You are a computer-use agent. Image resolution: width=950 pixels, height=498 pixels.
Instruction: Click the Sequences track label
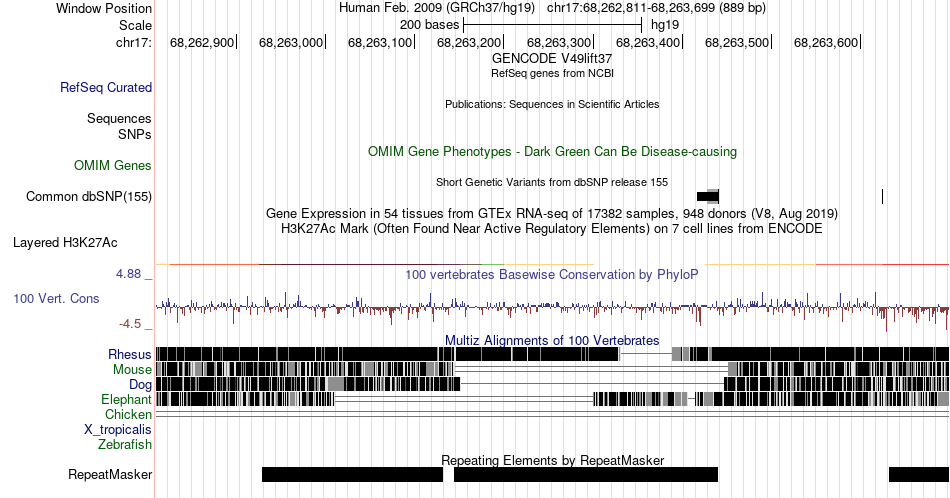pyautogui.click(x=119, y=118)
